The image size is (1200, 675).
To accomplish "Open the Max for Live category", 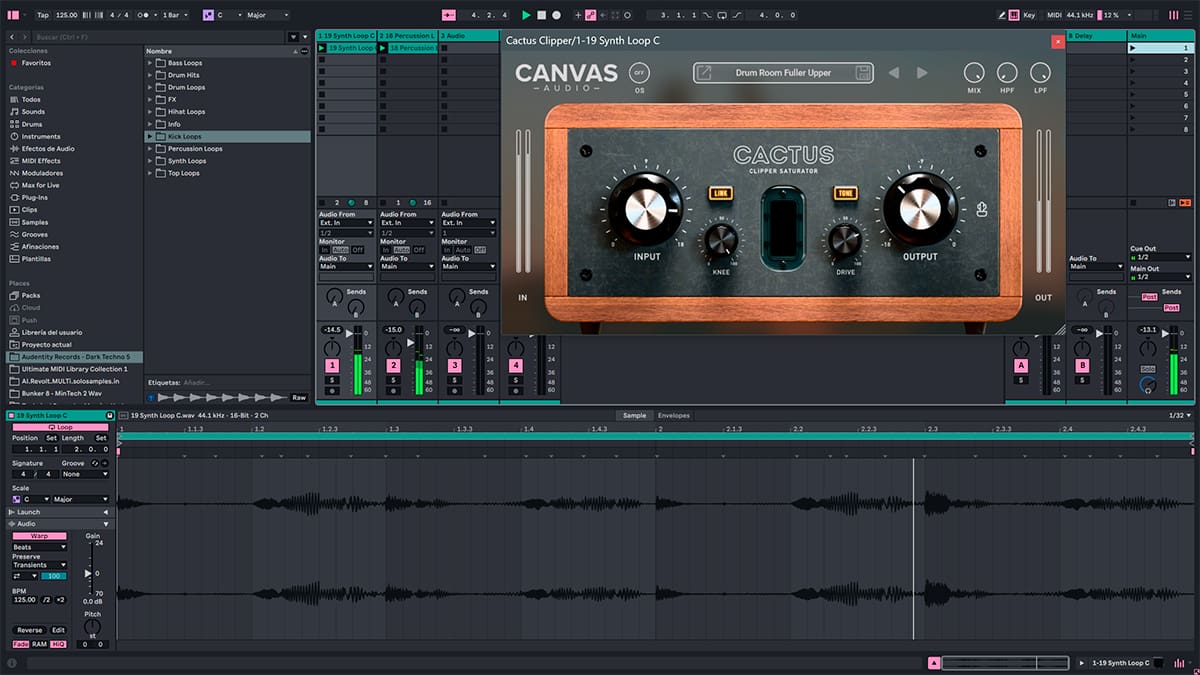I will tap(41, 185).
